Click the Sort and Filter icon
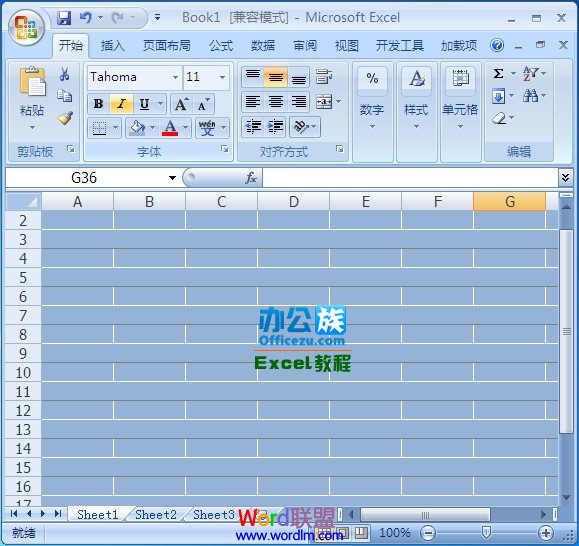This screenshot has width=579, height=546. pyautogui.click(x=530, y=73)
